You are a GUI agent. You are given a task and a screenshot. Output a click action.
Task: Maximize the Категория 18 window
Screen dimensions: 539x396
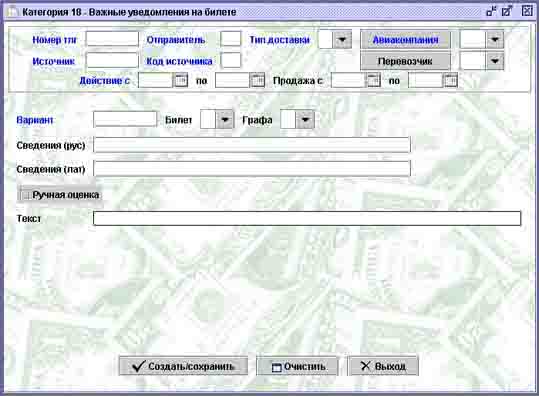click(507, 11)
